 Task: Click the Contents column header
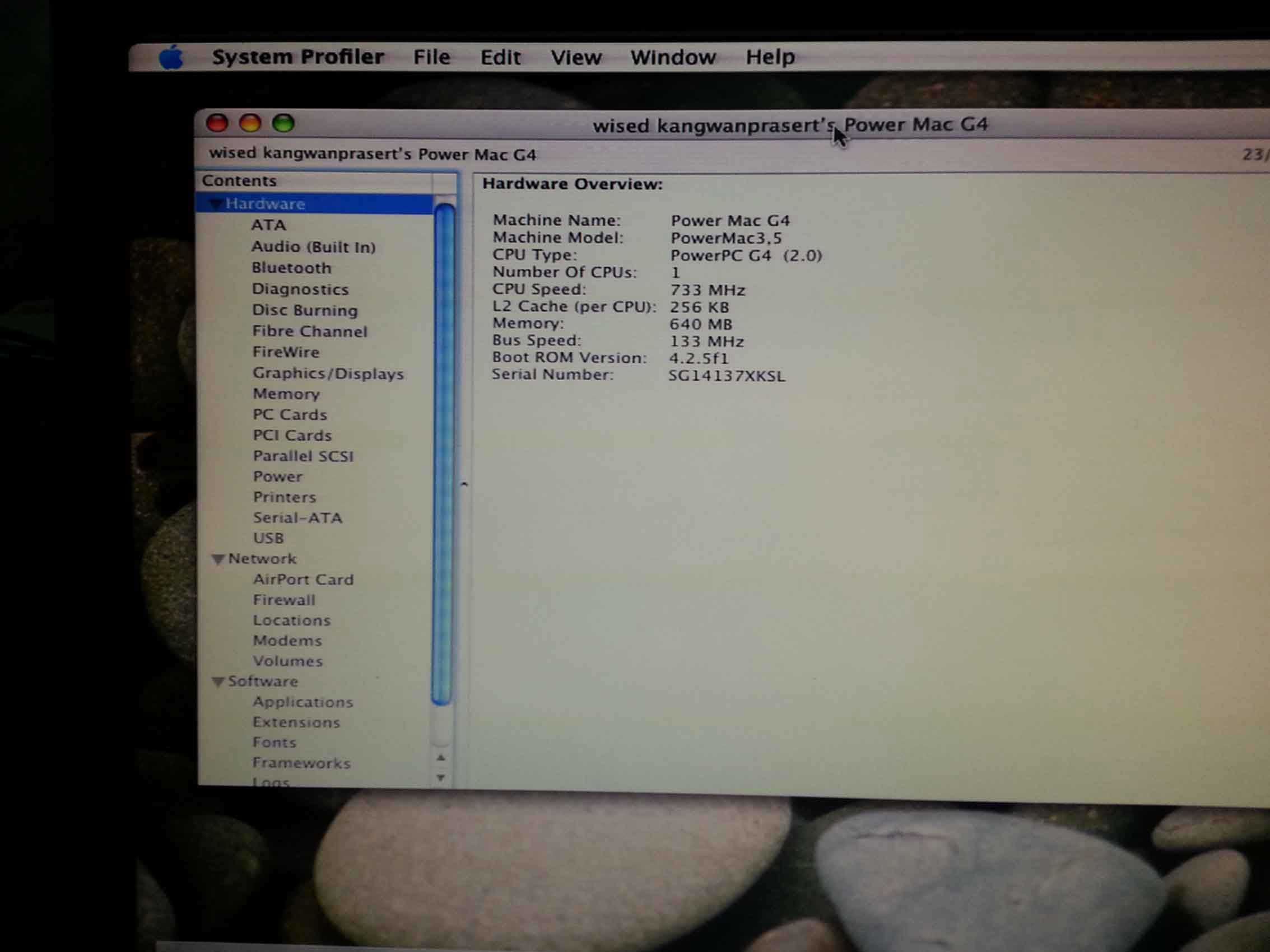[x=315, y=181]
